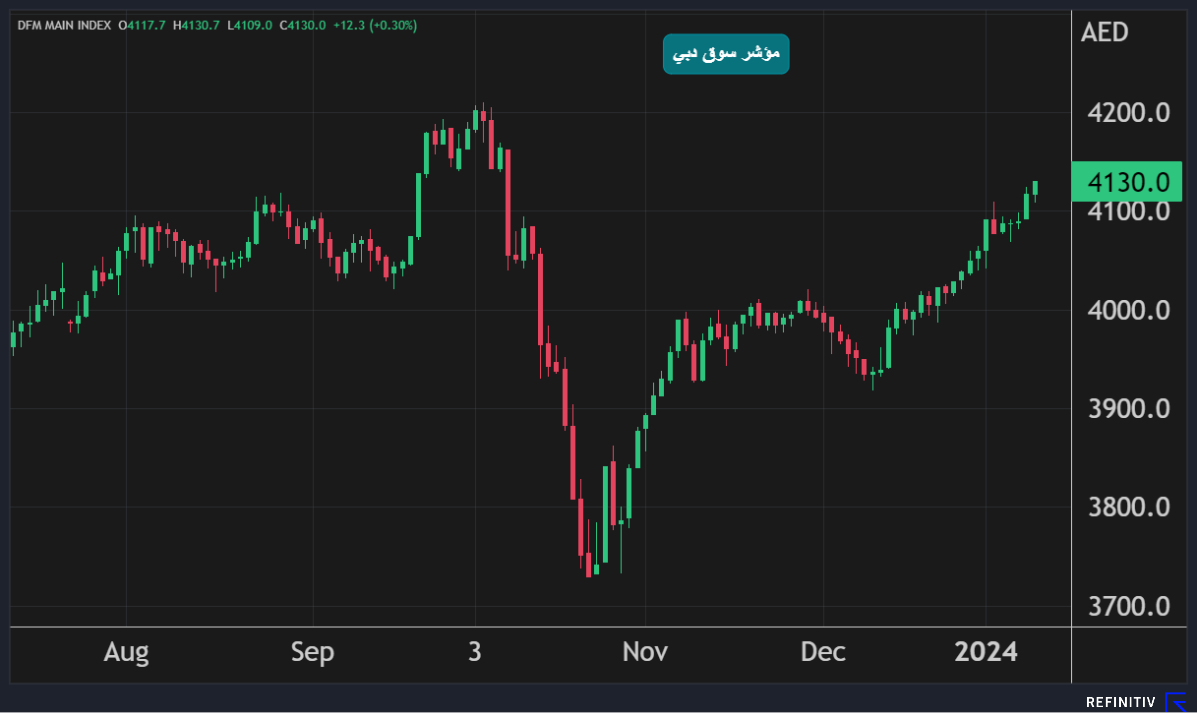Click the '3' date label on time axis
Image resolution: width=1197 pixels, height=713 pixels.
(x=474, y=653)
